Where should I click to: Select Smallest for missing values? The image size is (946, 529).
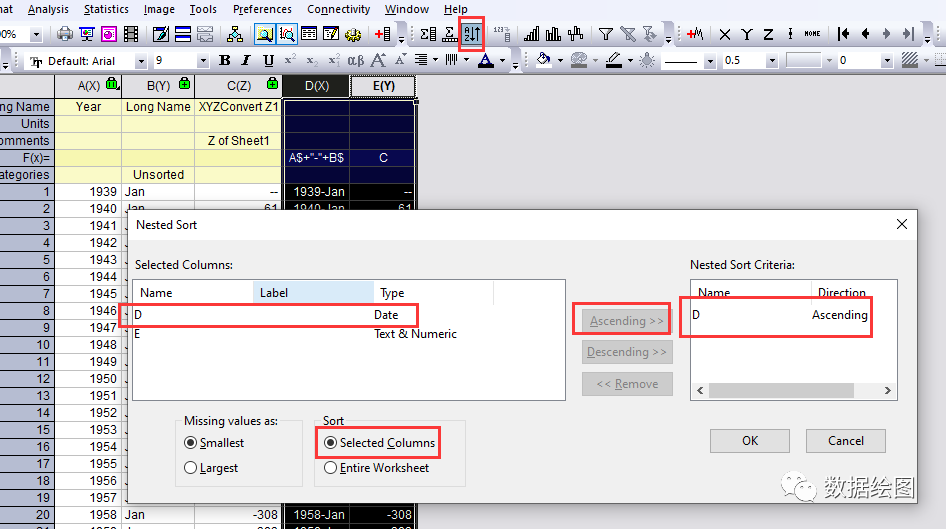point(214,443)
